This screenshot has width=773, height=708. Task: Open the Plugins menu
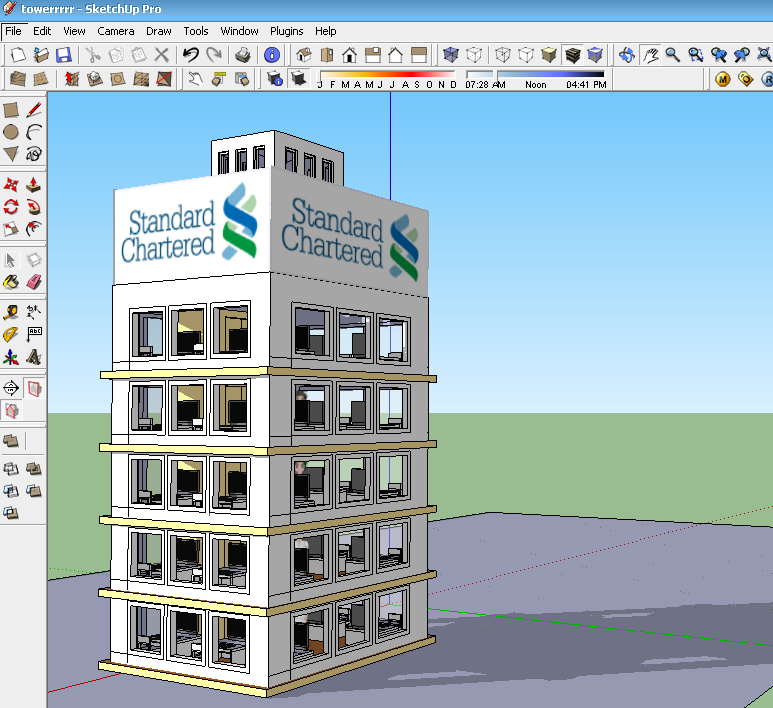tap(286, 31)
